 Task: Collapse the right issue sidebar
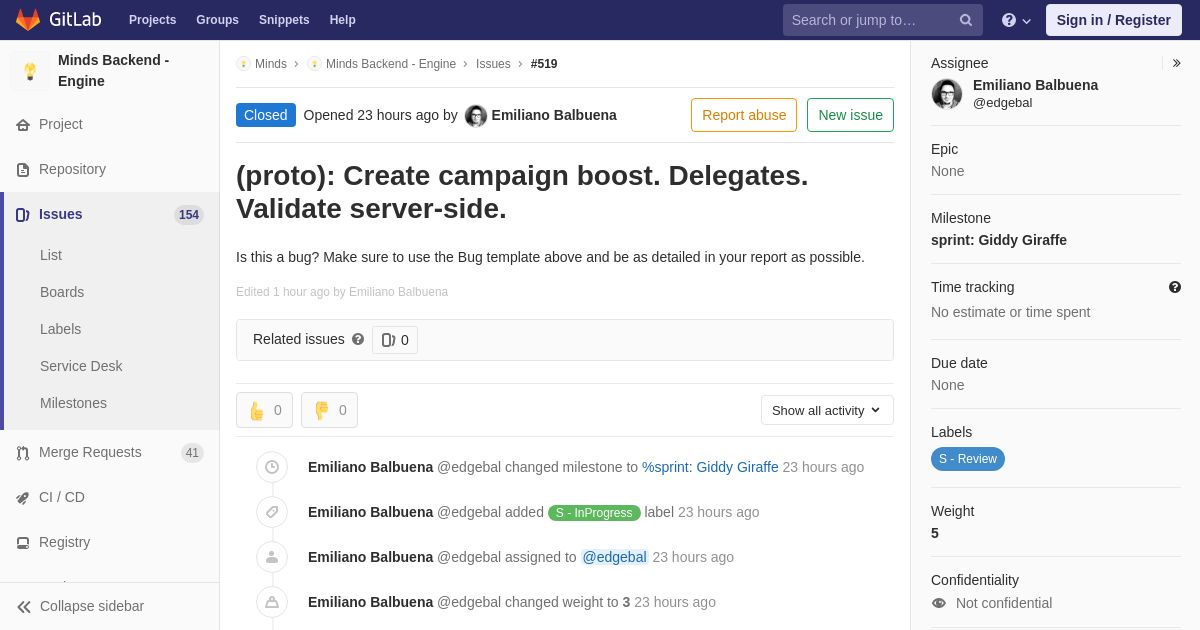1176,63
